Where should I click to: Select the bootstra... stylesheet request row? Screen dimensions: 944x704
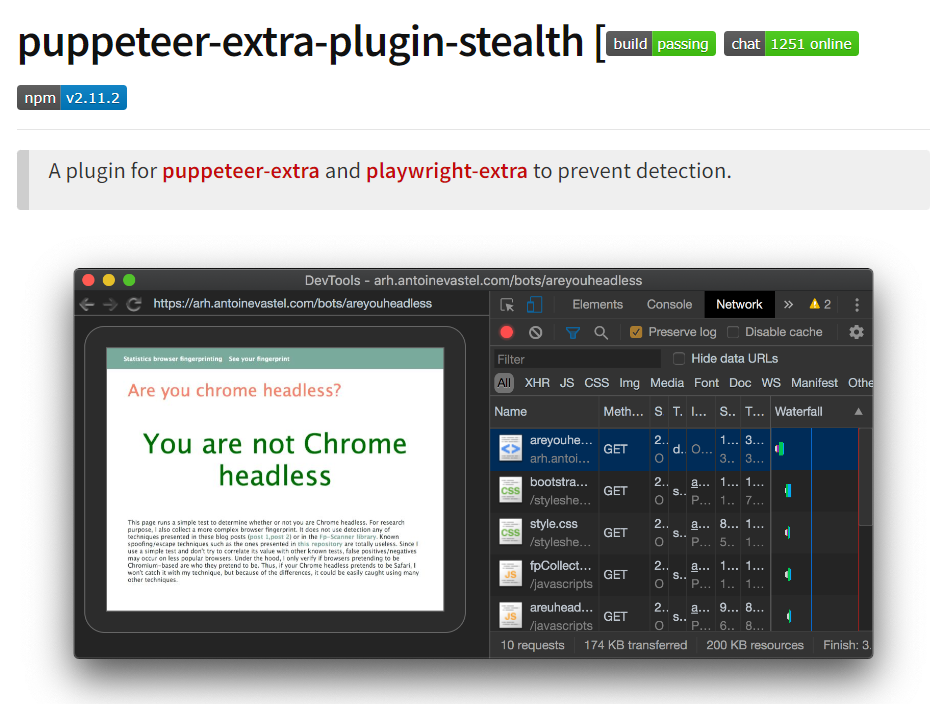tap(674, 491)
